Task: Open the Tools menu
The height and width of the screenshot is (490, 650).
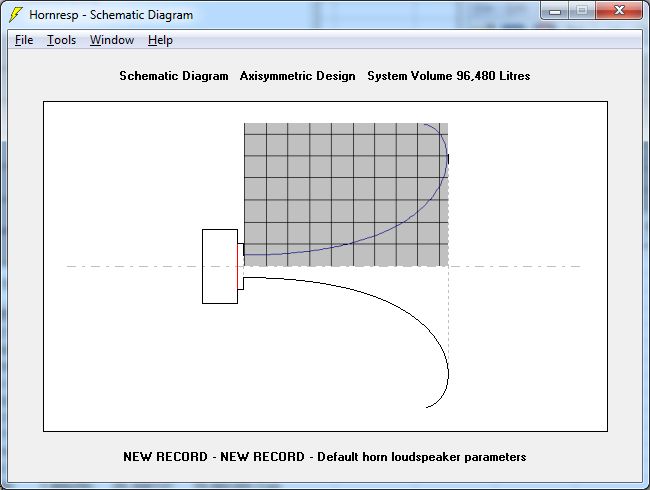Action: coord(61,40)
